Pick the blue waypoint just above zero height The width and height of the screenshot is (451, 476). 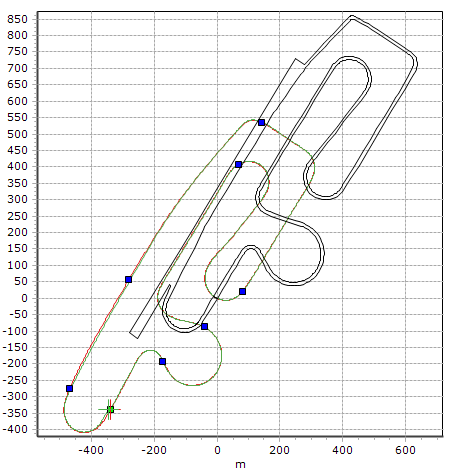242,292
